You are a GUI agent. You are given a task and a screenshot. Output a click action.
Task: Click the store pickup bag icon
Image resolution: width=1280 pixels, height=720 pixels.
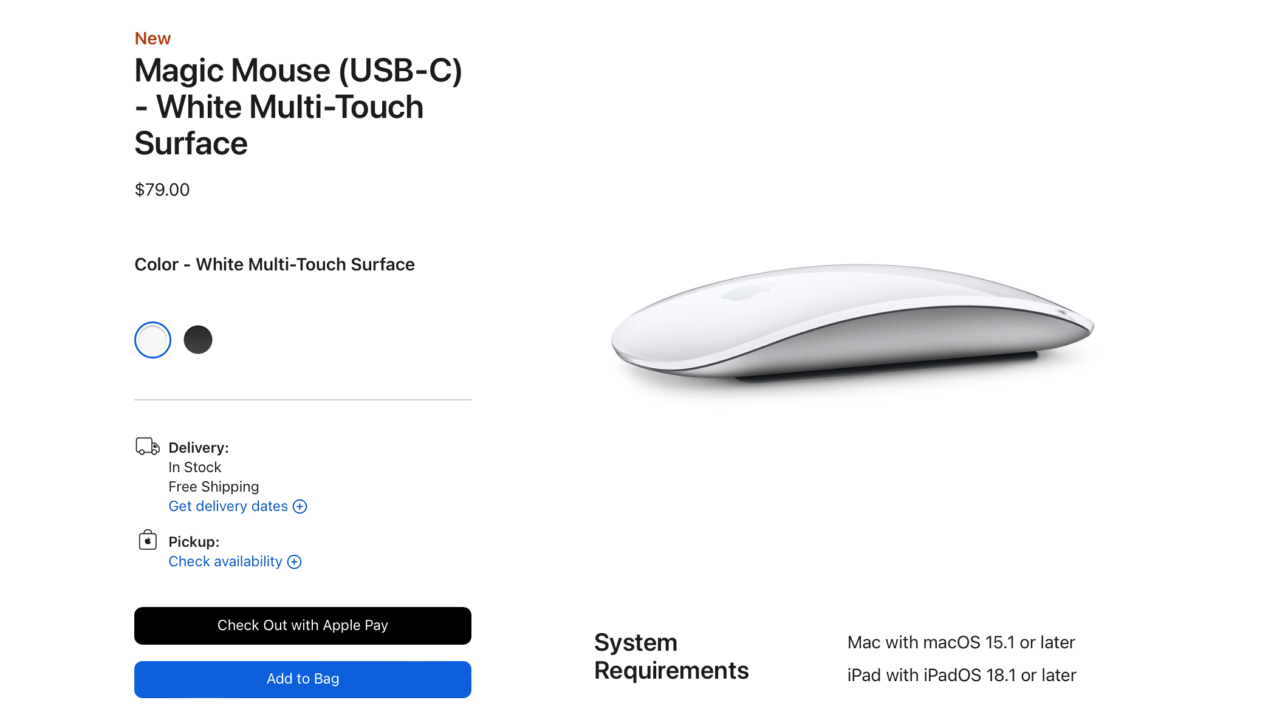click(x=147, y=539)
